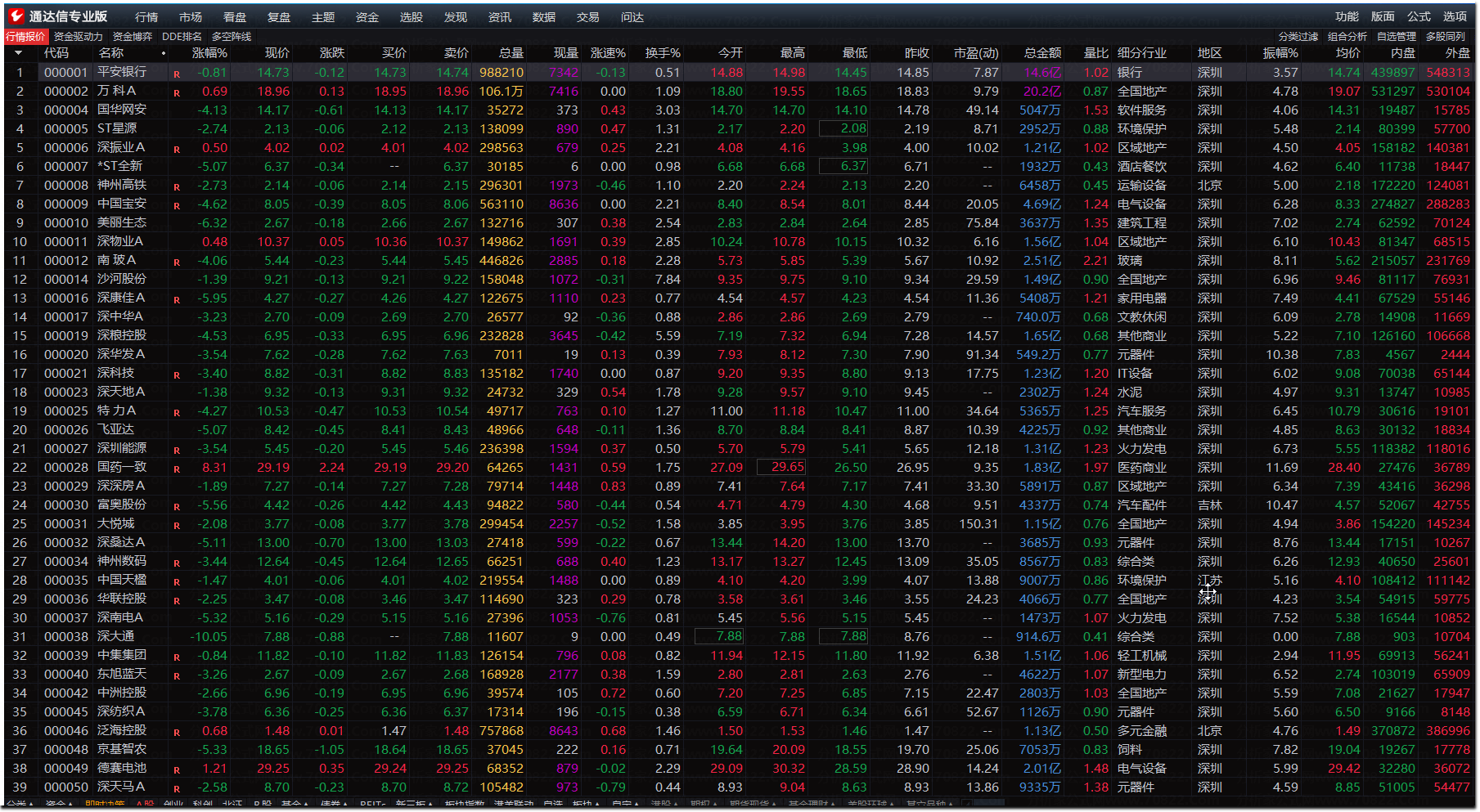Select the stock row 000001 平安银行

[740, 72]
